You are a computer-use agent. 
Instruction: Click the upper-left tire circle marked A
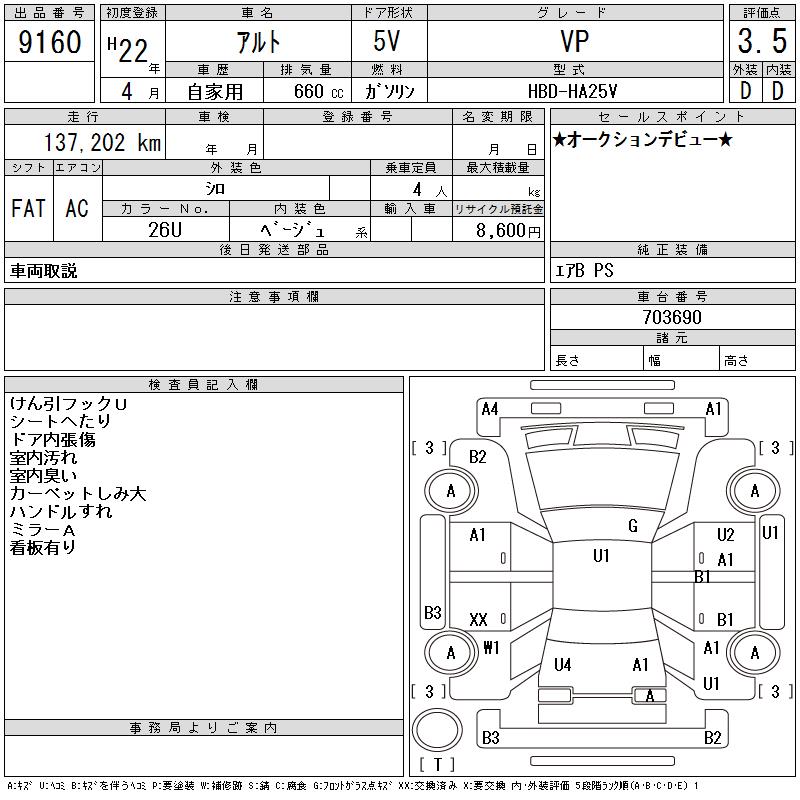(451, 491)
